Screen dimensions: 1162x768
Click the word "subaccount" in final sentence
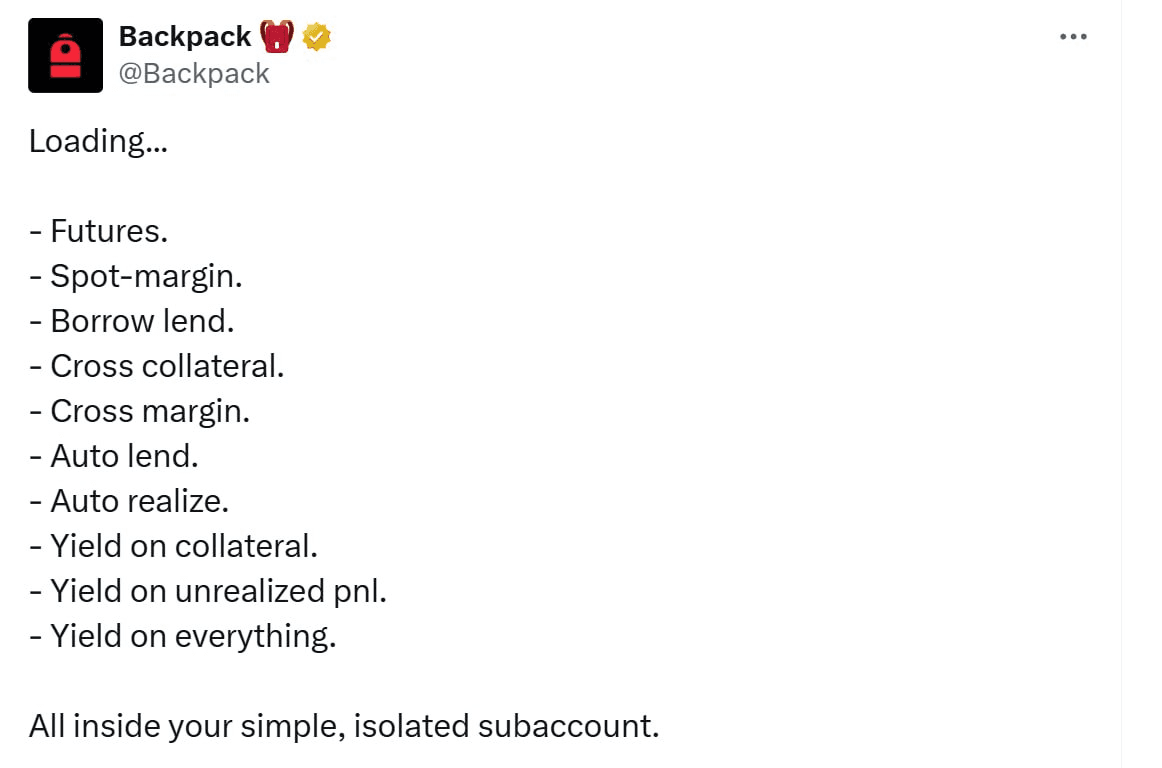coord(566,726)
